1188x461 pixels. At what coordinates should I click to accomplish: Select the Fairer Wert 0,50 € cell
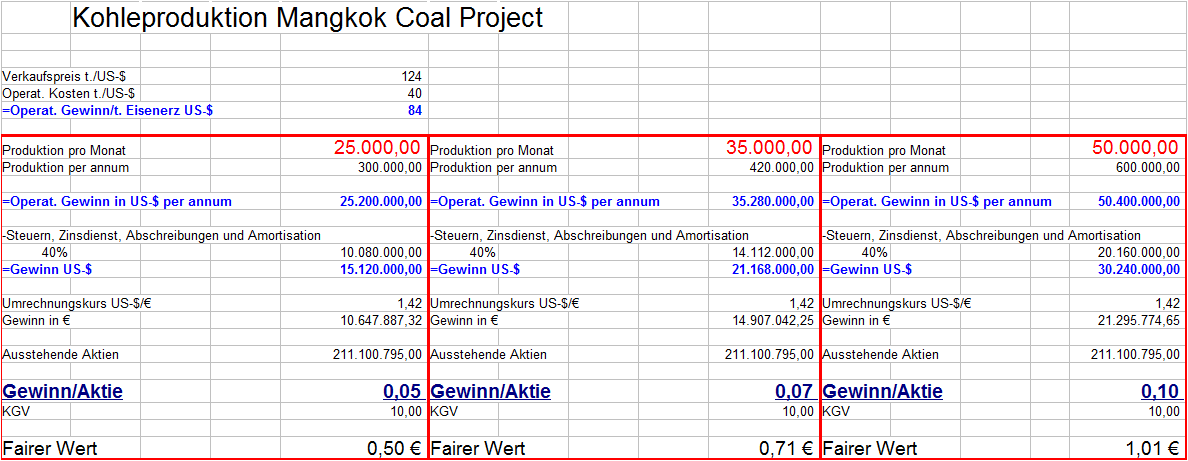point(394,448)
